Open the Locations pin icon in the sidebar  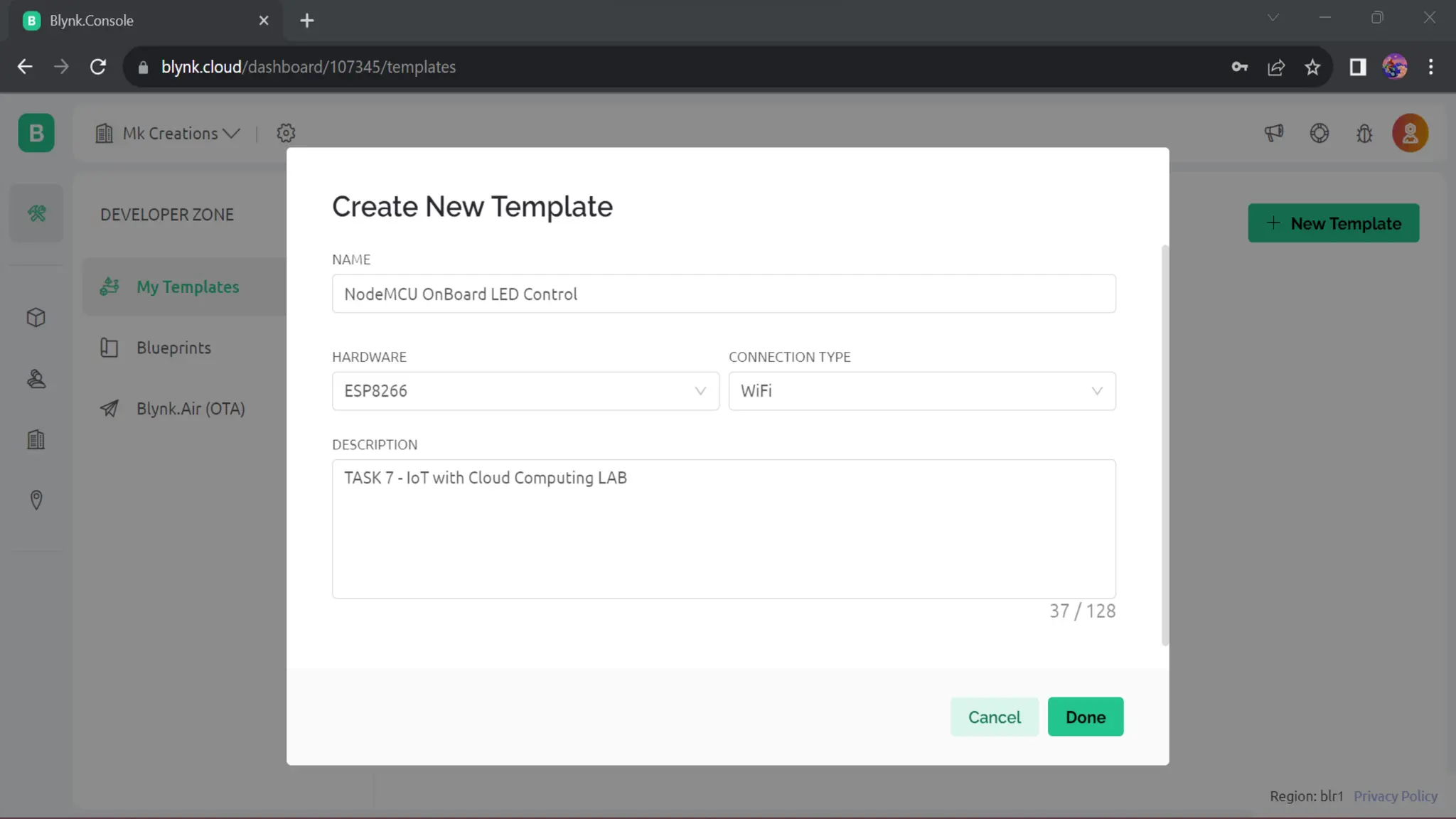coord(36,500)
